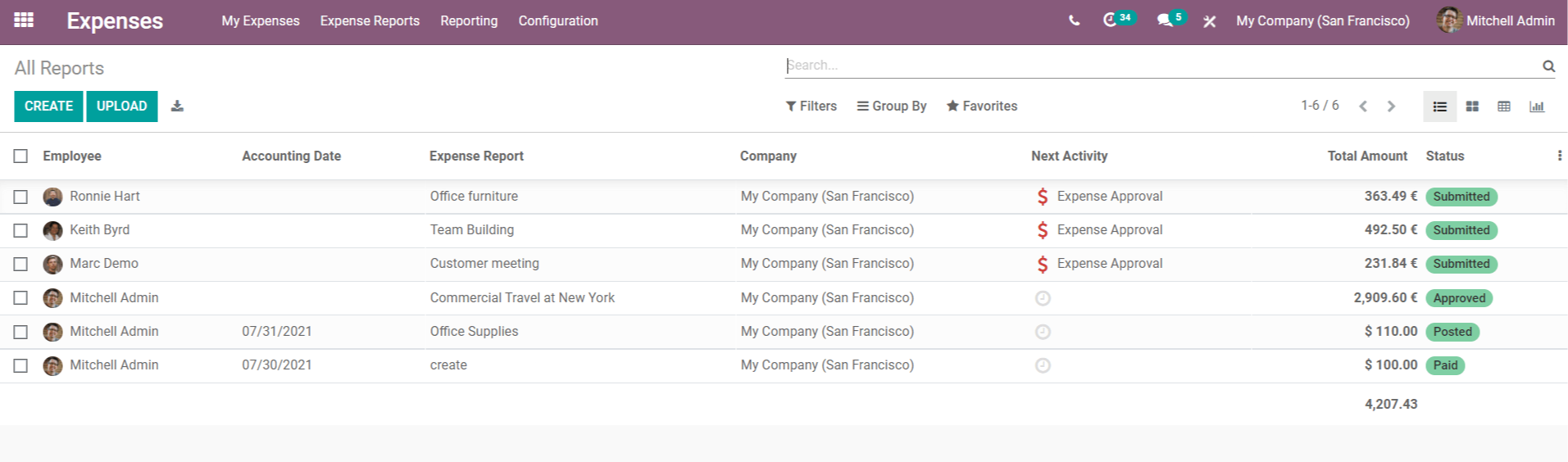Click the Paid status badge

click(1445, 365)
